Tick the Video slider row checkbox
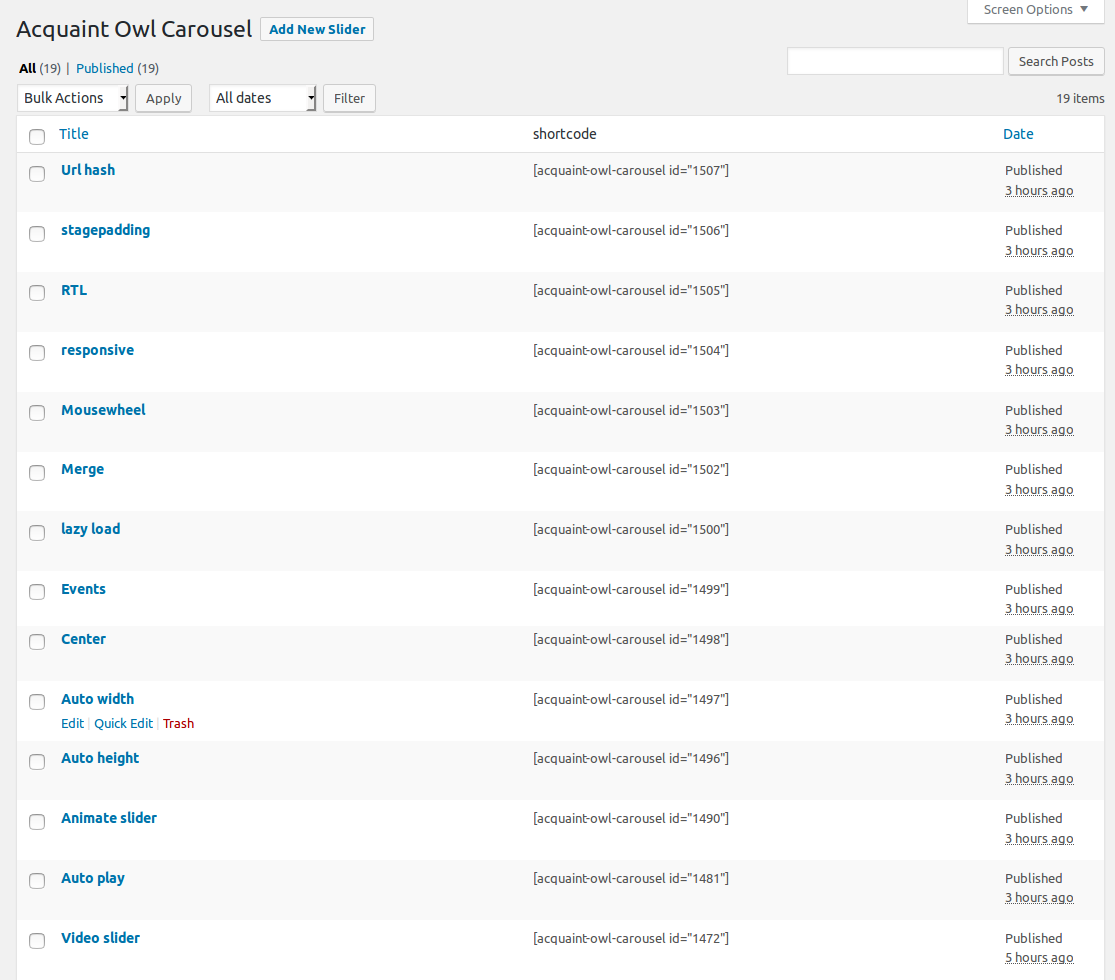The width and height of the screenshot is (1115, 980). 37,941
